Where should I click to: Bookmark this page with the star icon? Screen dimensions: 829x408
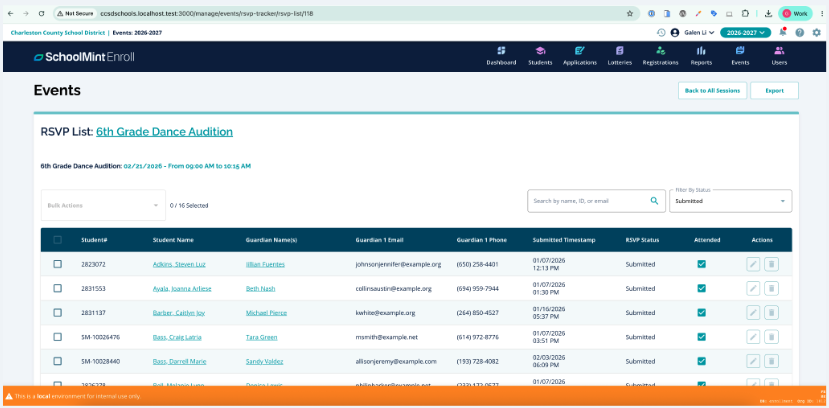[630, 14]
